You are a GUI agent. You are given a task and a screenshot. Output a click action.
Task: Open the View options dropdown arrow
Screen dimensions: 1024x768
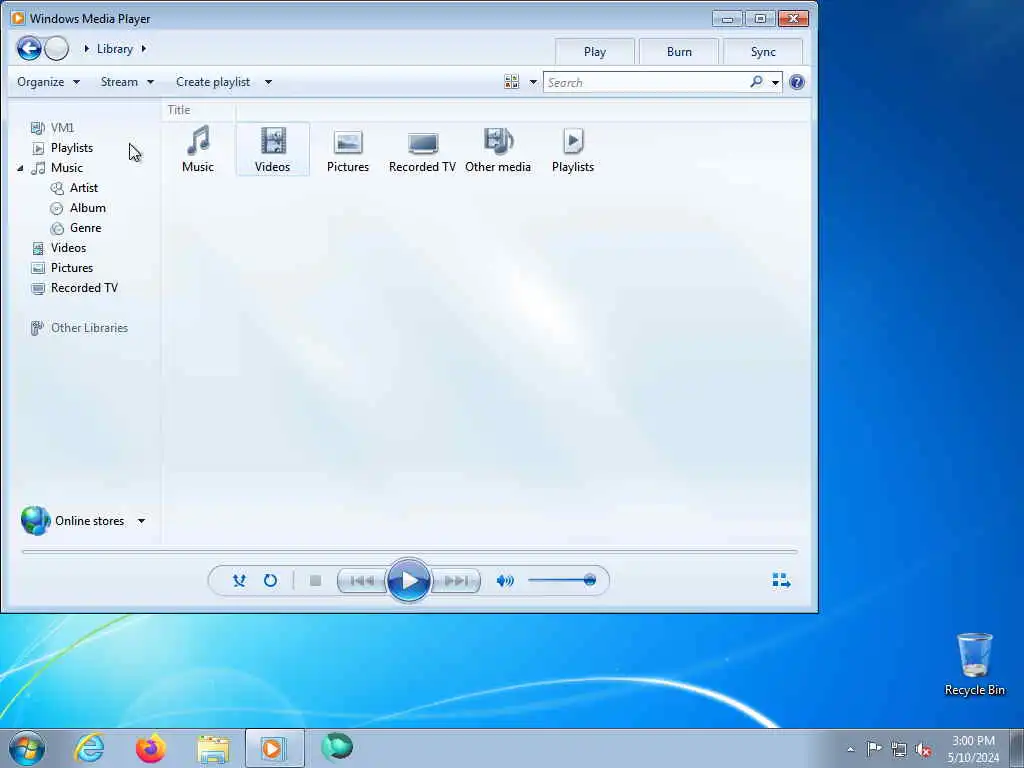point(533,82)
